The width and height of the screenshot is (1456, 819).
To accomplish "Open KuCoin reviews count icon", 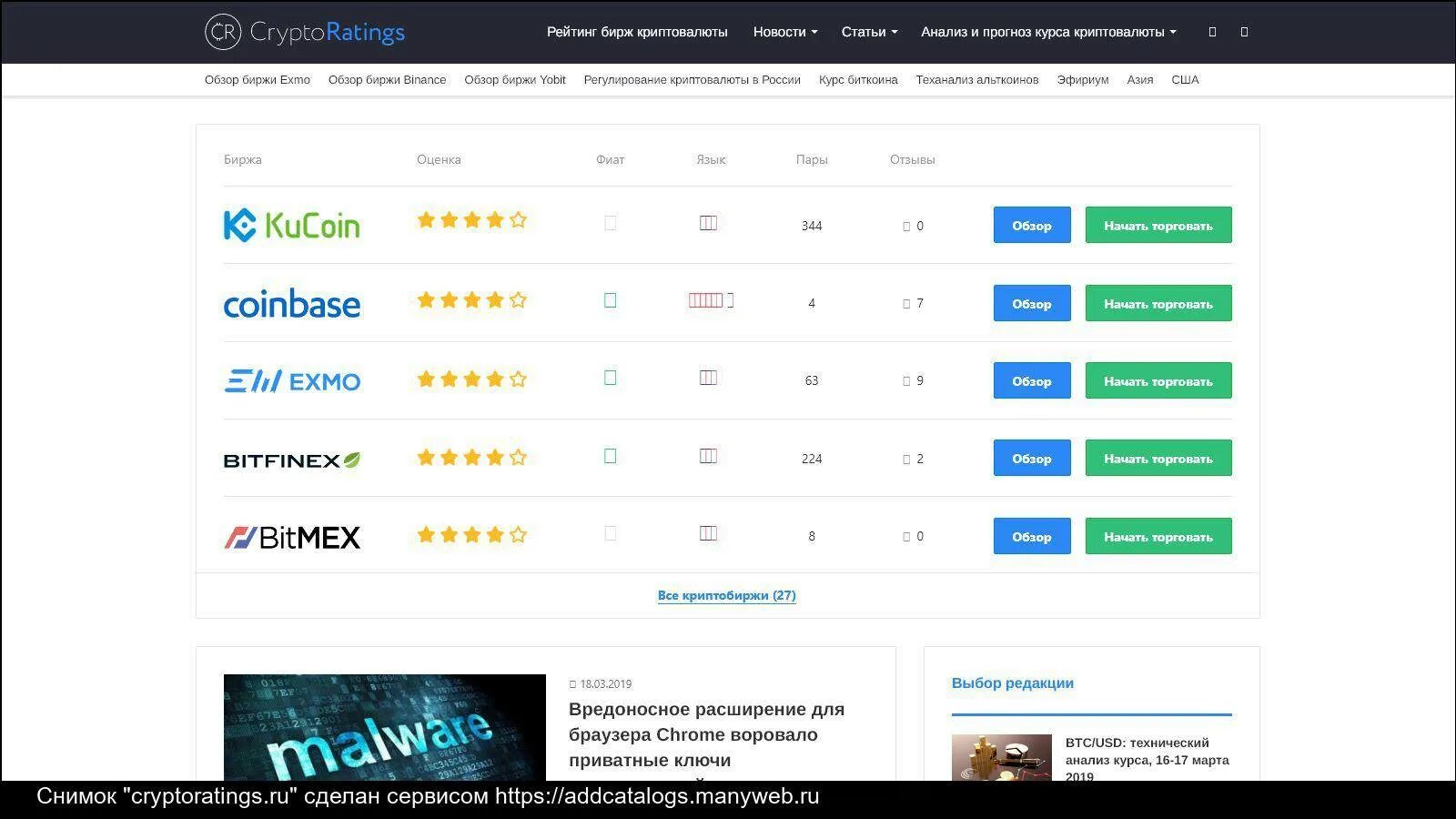I will (906, 227).
